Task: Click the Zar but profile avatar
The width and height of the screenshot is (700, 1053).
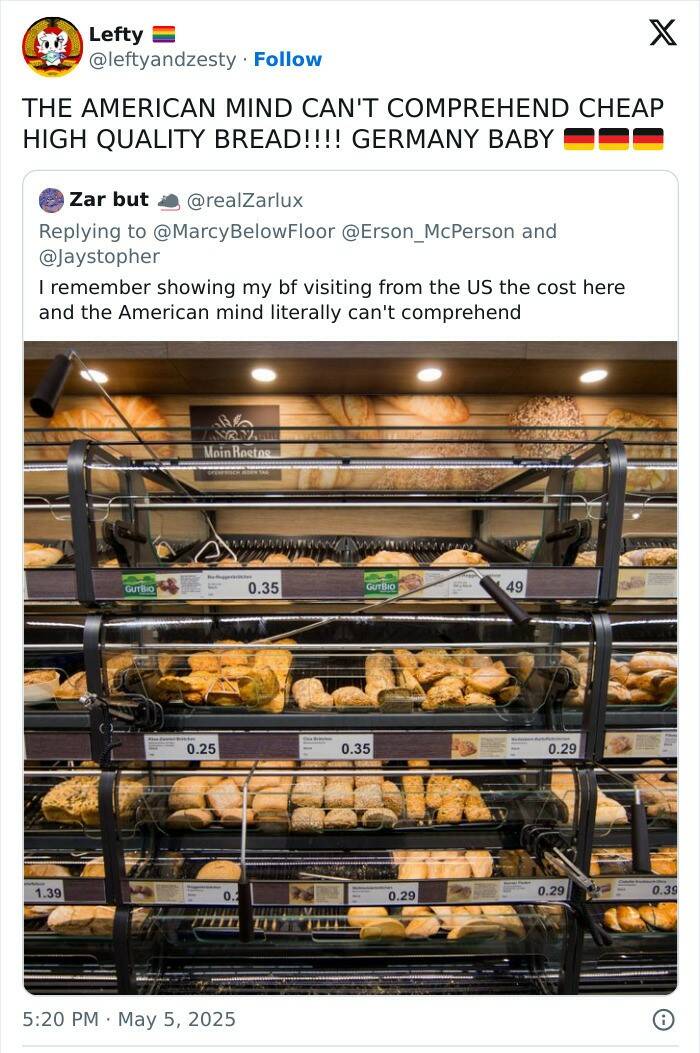Action: [51, 200]
